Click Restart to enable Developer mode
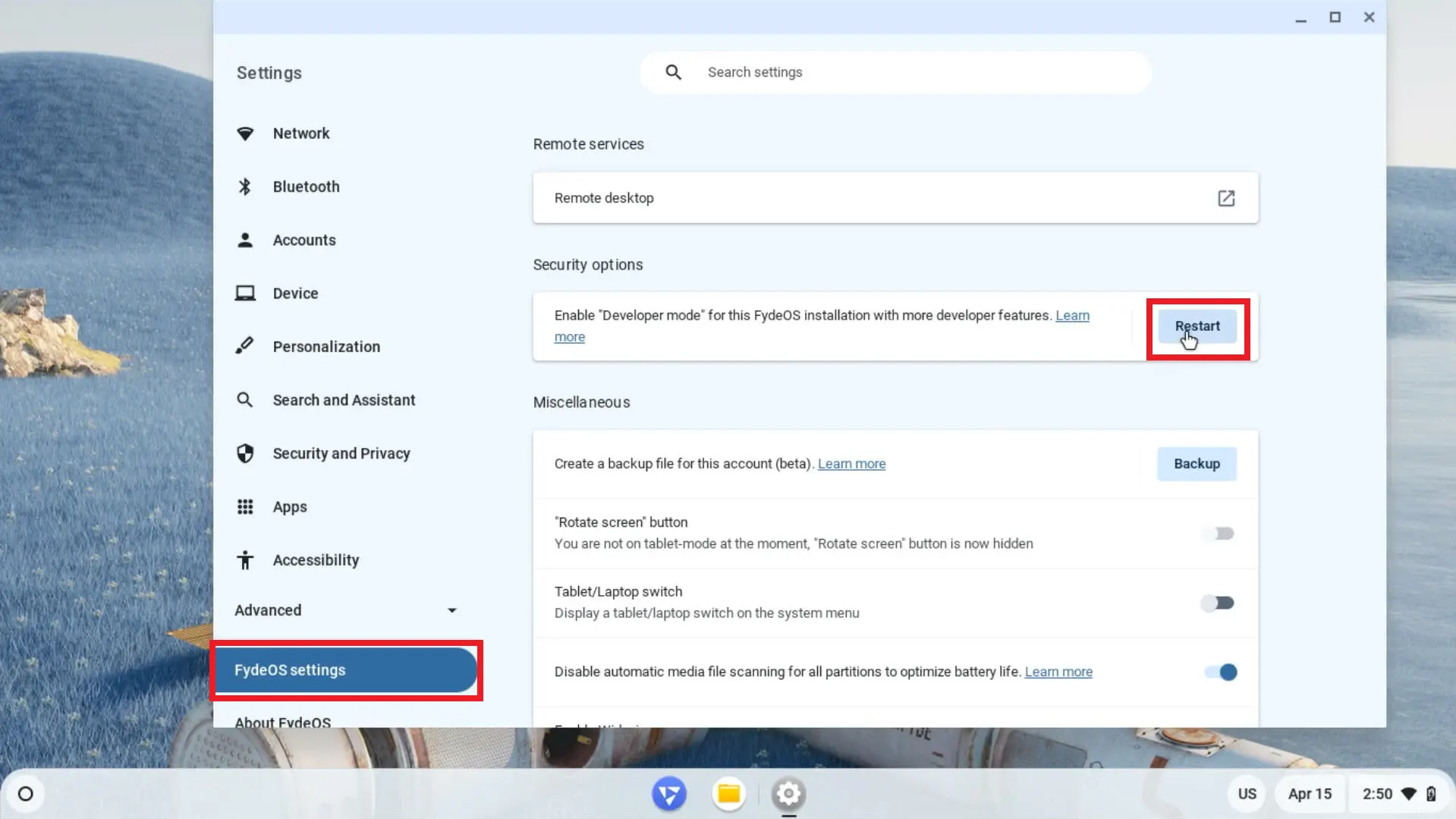 [x=1197, y=326]
